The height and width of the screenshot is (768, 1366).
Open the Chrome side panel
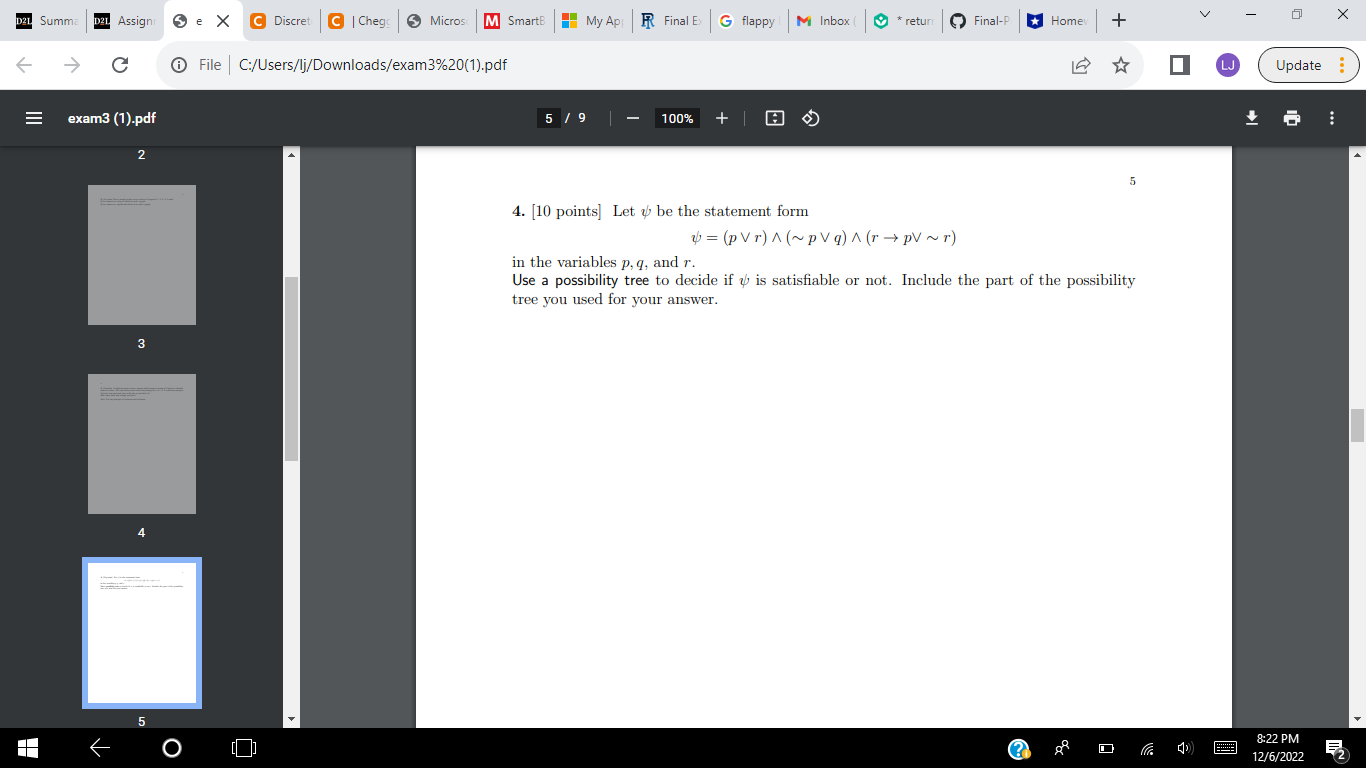(x=1180, y=65)
